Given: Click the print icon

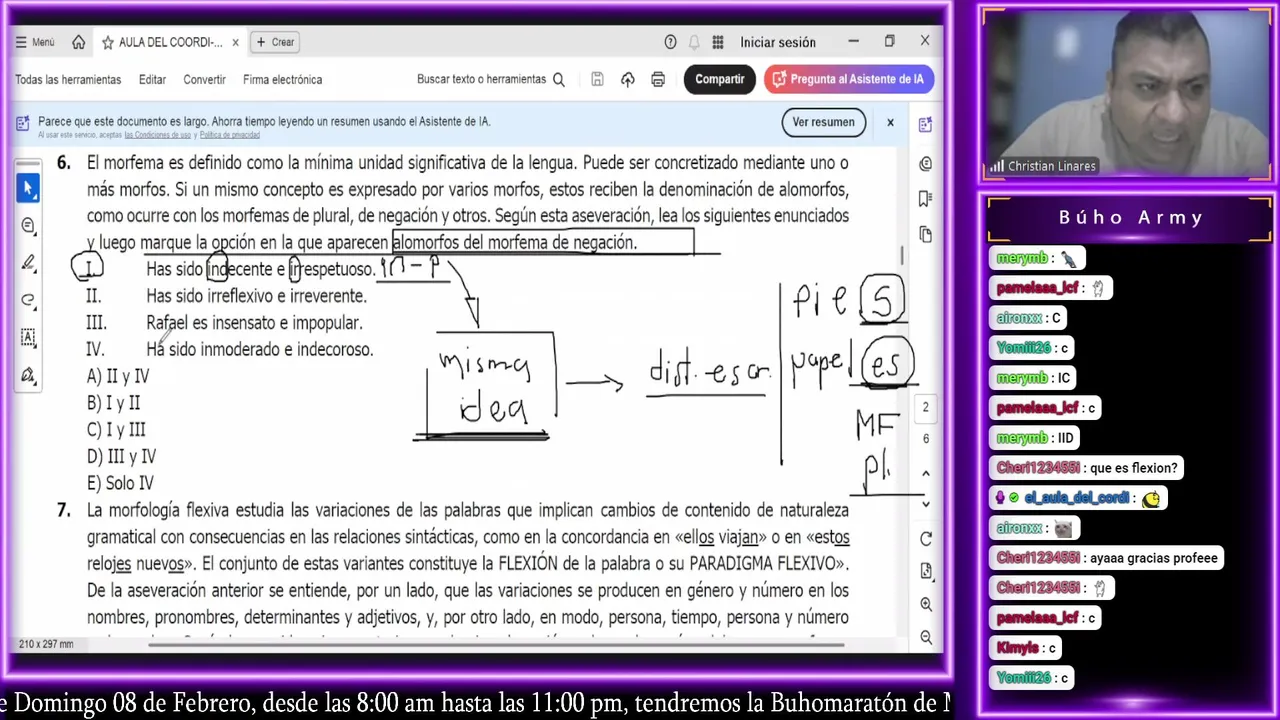Looking at the screenshot, I should pyautogui.click(x=658, y=79).
